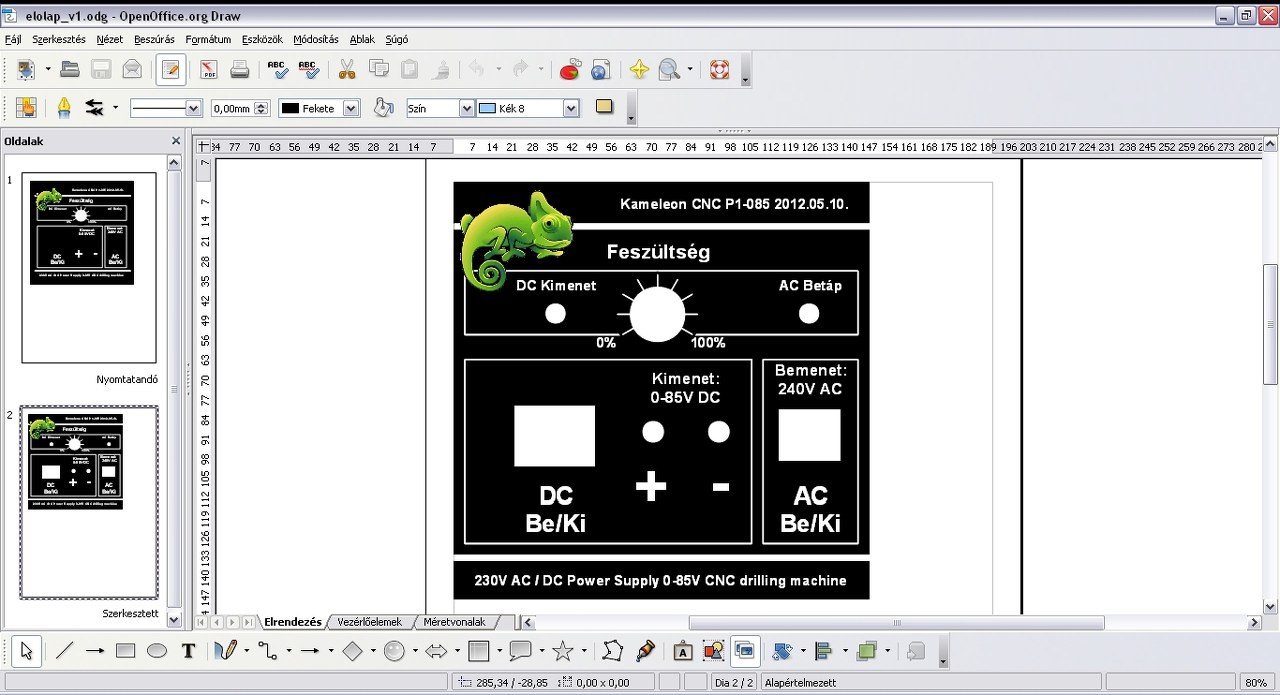
Task: Open the Eszközök menu
Action: coord(262,40)
